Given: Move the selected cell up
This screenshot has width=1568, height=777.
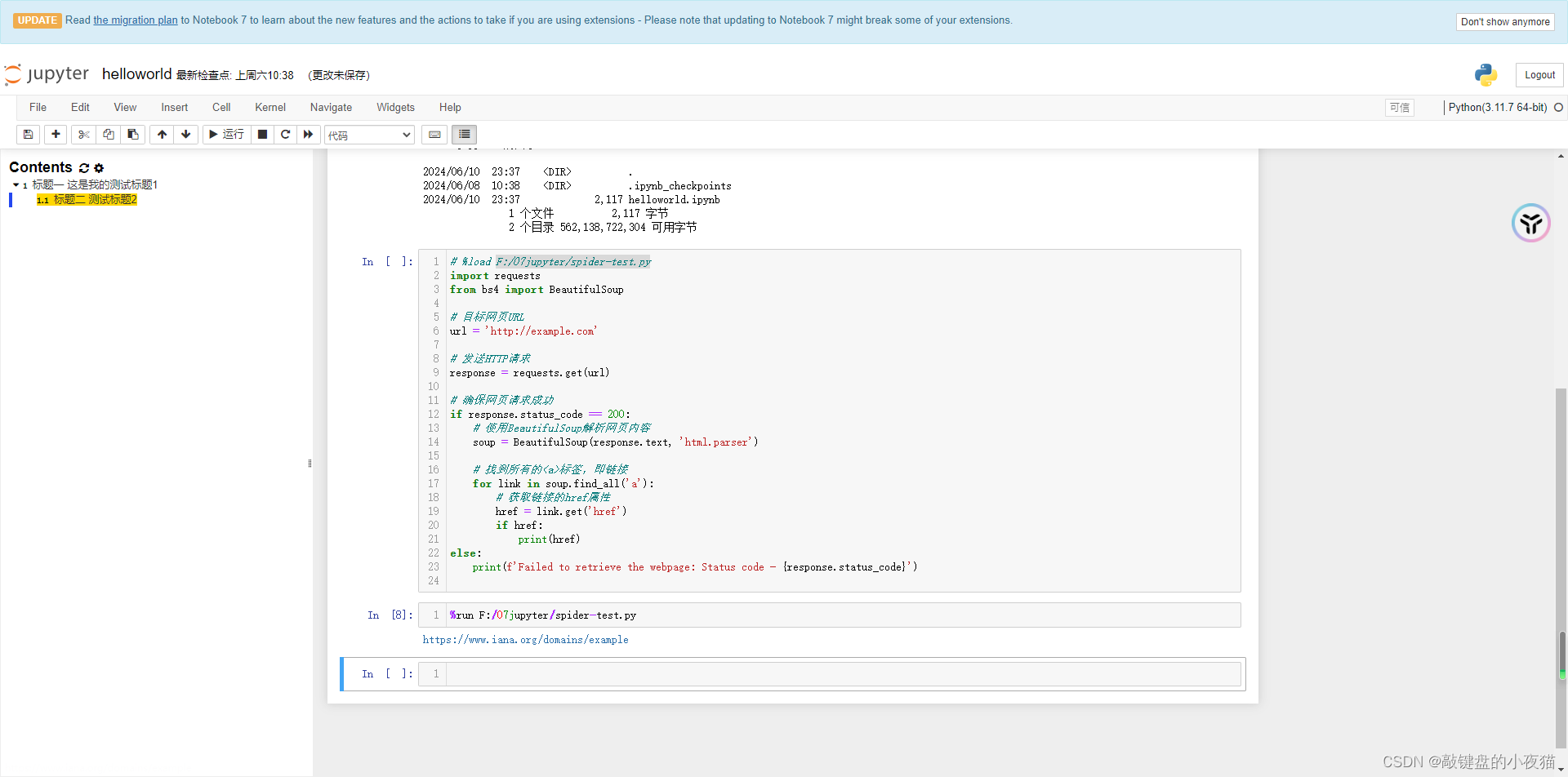Looking at the screenshot, I should tap(162, 135).
